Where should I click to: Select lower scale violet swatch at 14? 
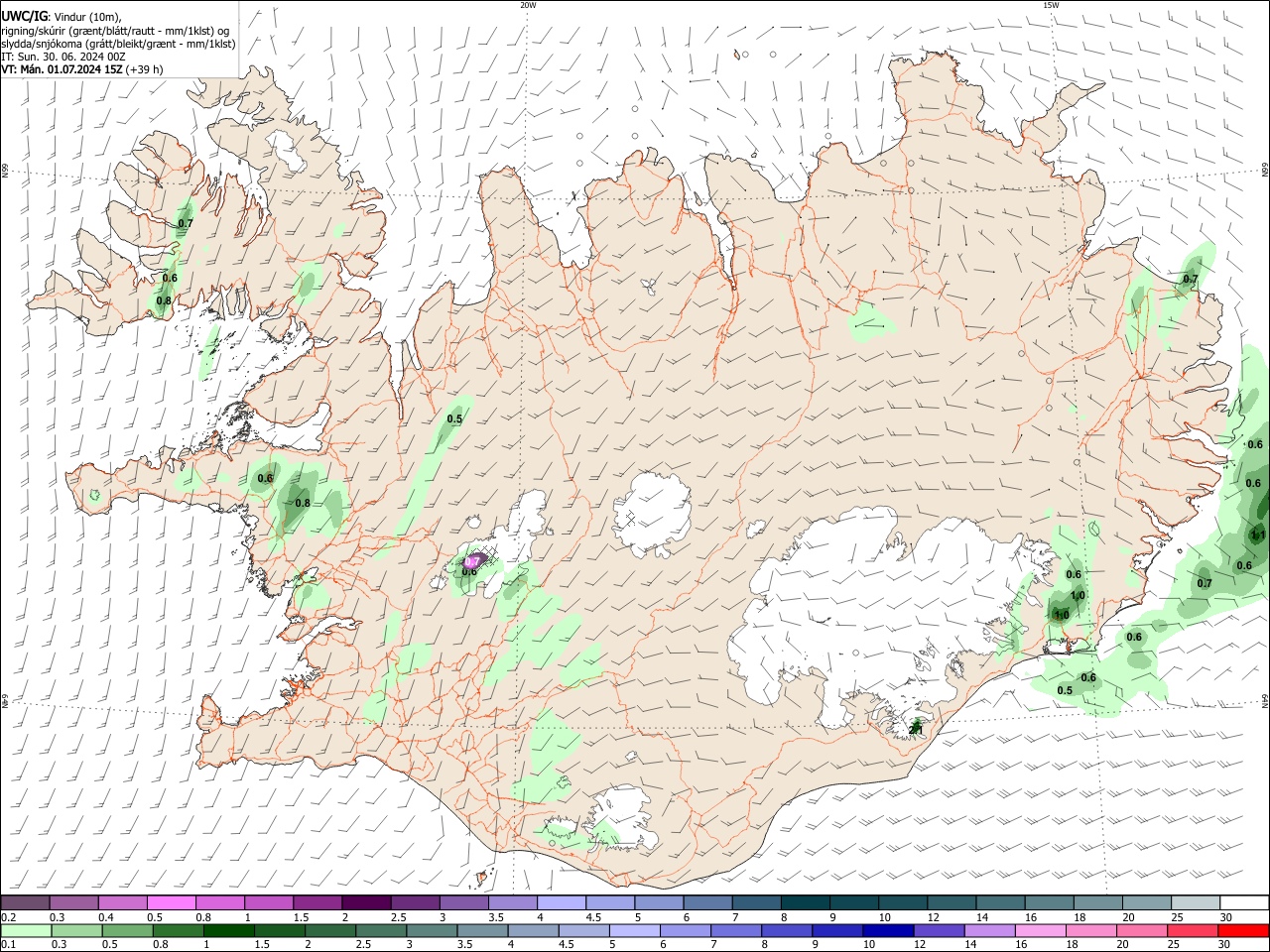pyautogui.click(x=991, y=930)
